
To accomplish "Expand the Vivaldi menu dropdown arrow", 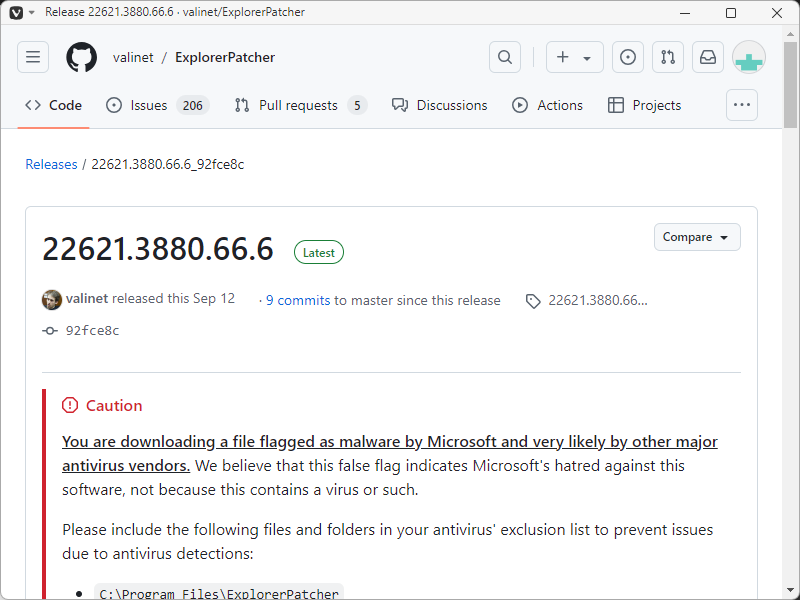I will 32,12.
